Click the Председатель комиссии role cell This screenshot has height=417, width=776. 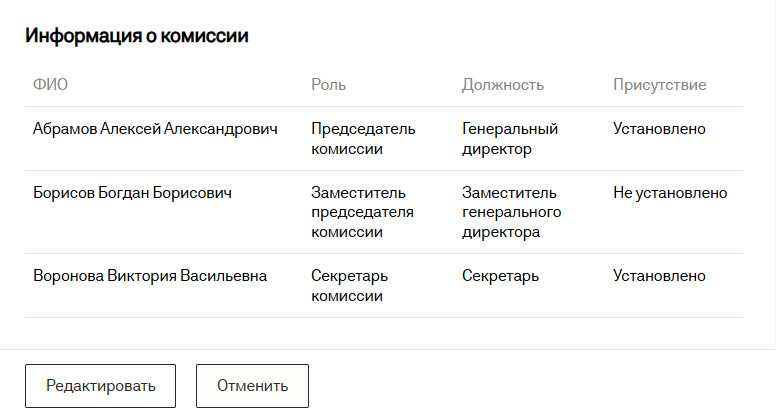coord(363,139)
